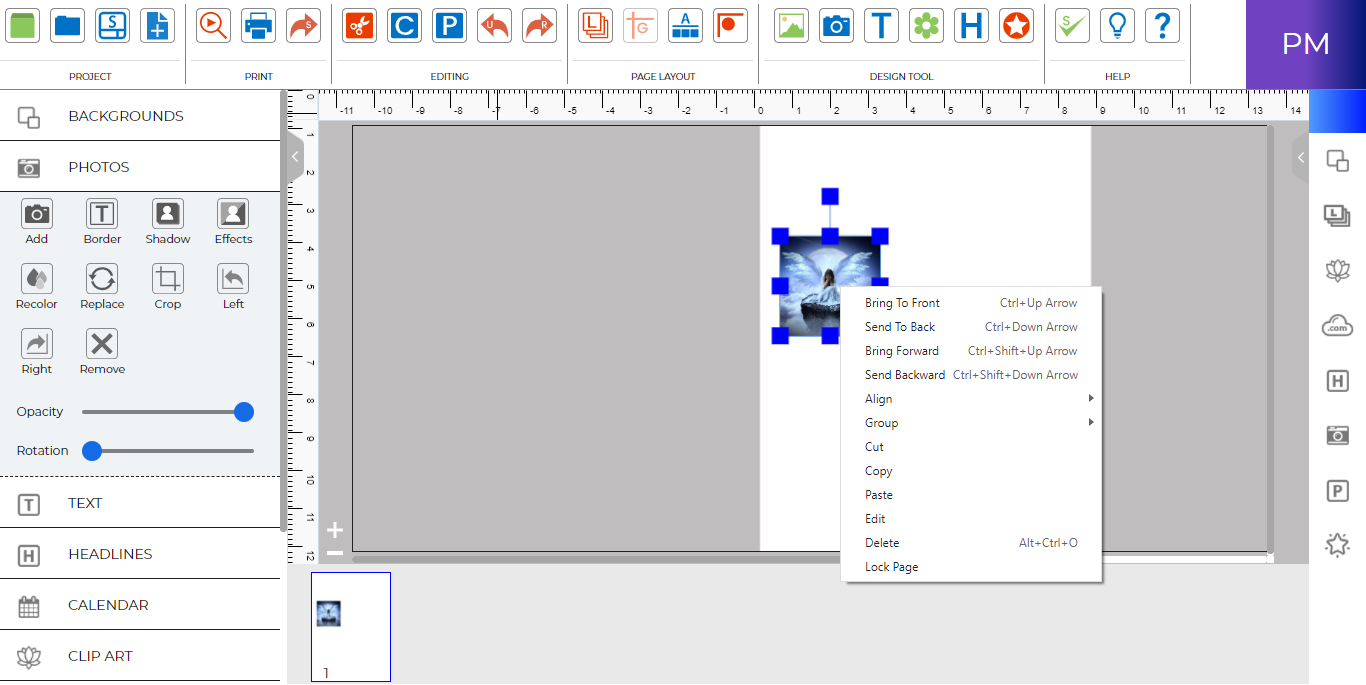Viewport: 1366px width, 685px height.
Task: Click the Border photo tool
Action: [102, 222]
